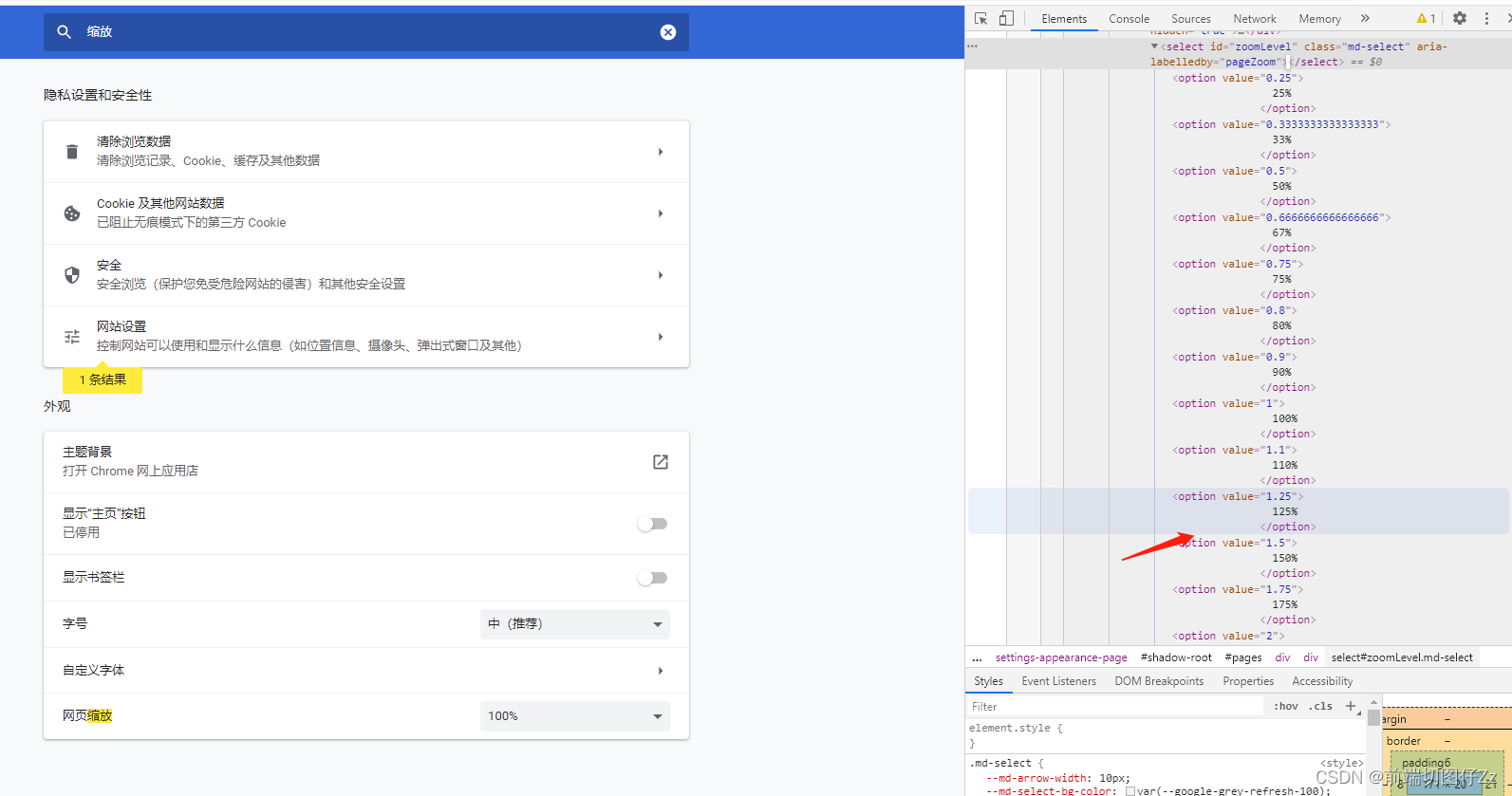Open the font size dropdown
Viewport: 1512px width, 796px height.
575,624
